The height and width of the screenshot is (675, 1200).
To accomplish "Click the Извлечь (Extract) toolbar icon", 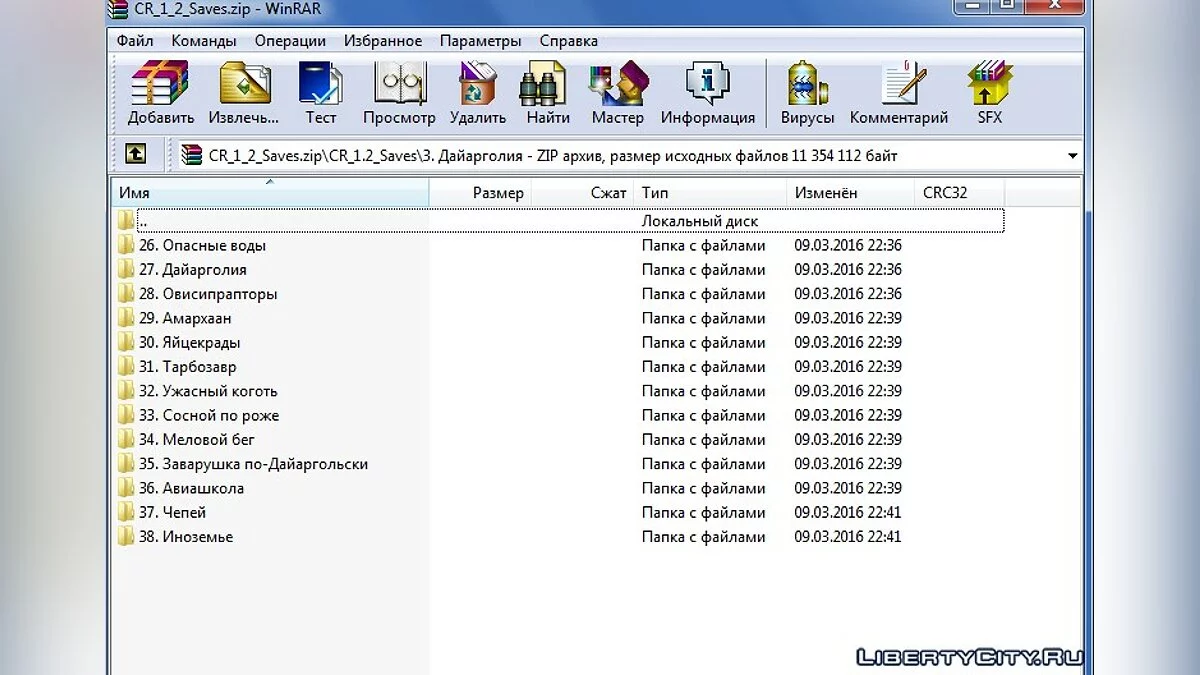I will (x=244, y=92).
